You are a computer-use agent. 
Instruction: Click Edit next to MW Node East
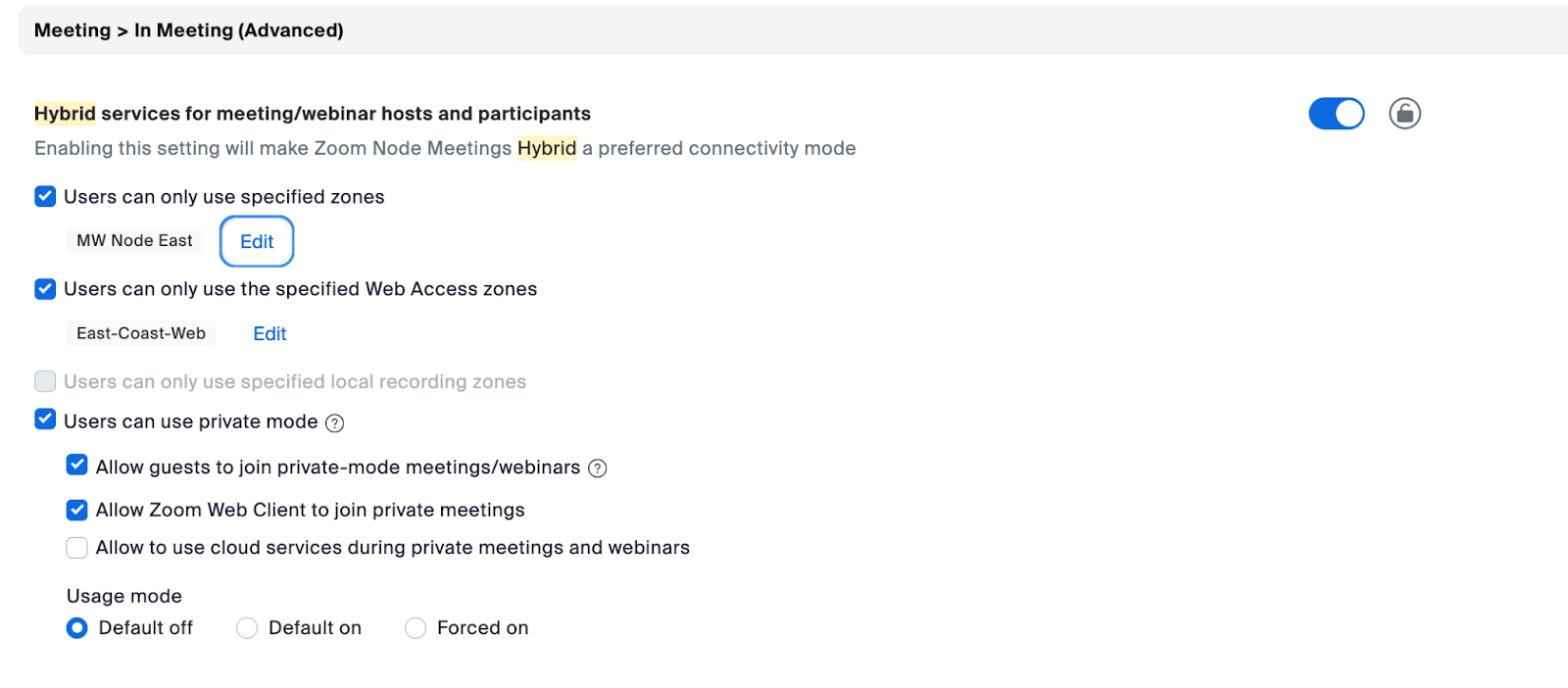point(257,242)
